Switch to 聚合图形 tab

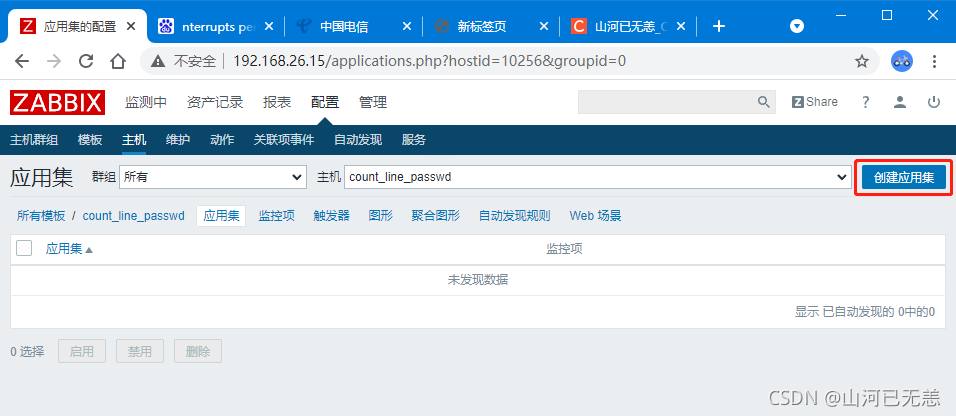pyautogui.click(x=436, y=216)
